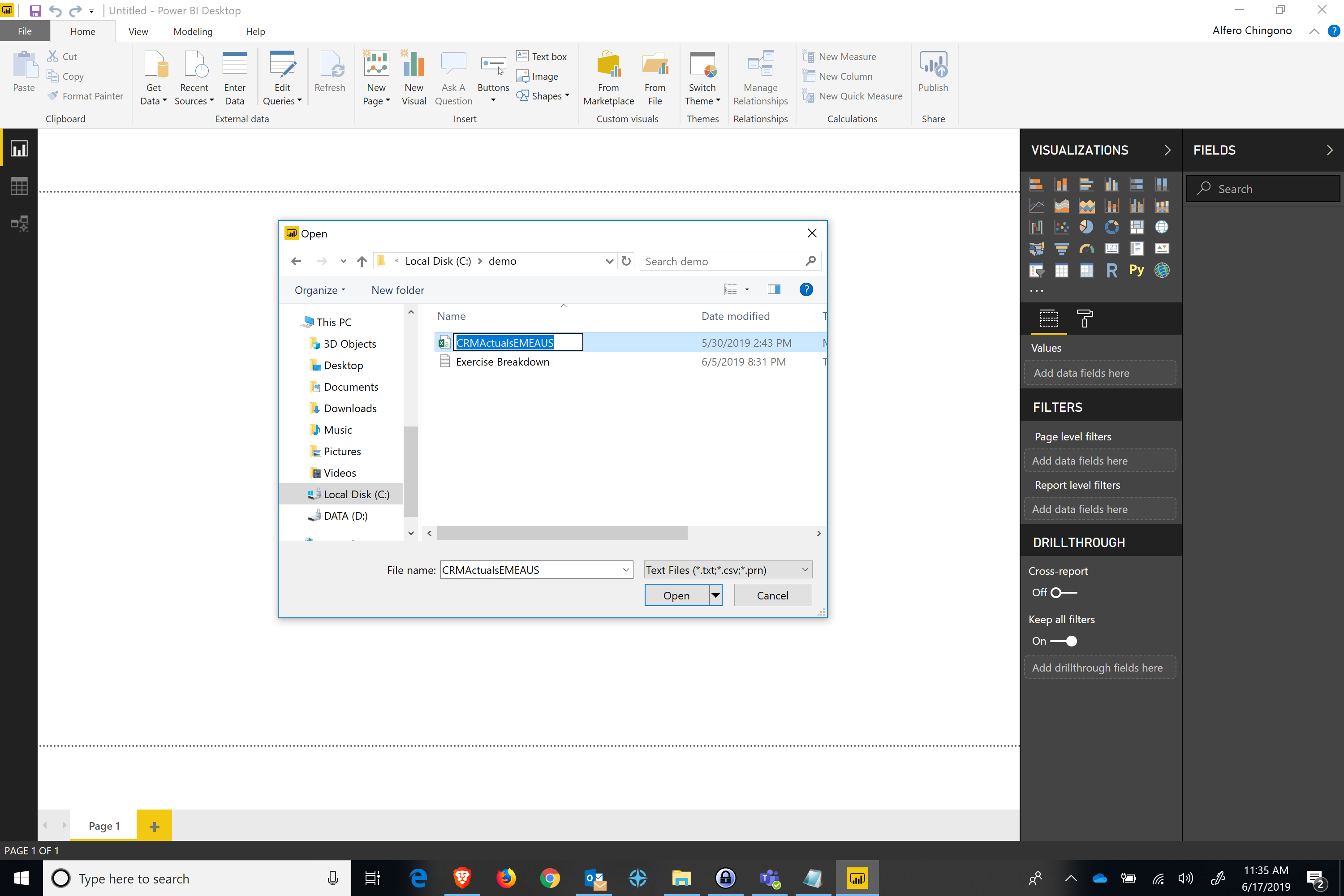Collapse the Visualizations pane

click(1167, 150)
